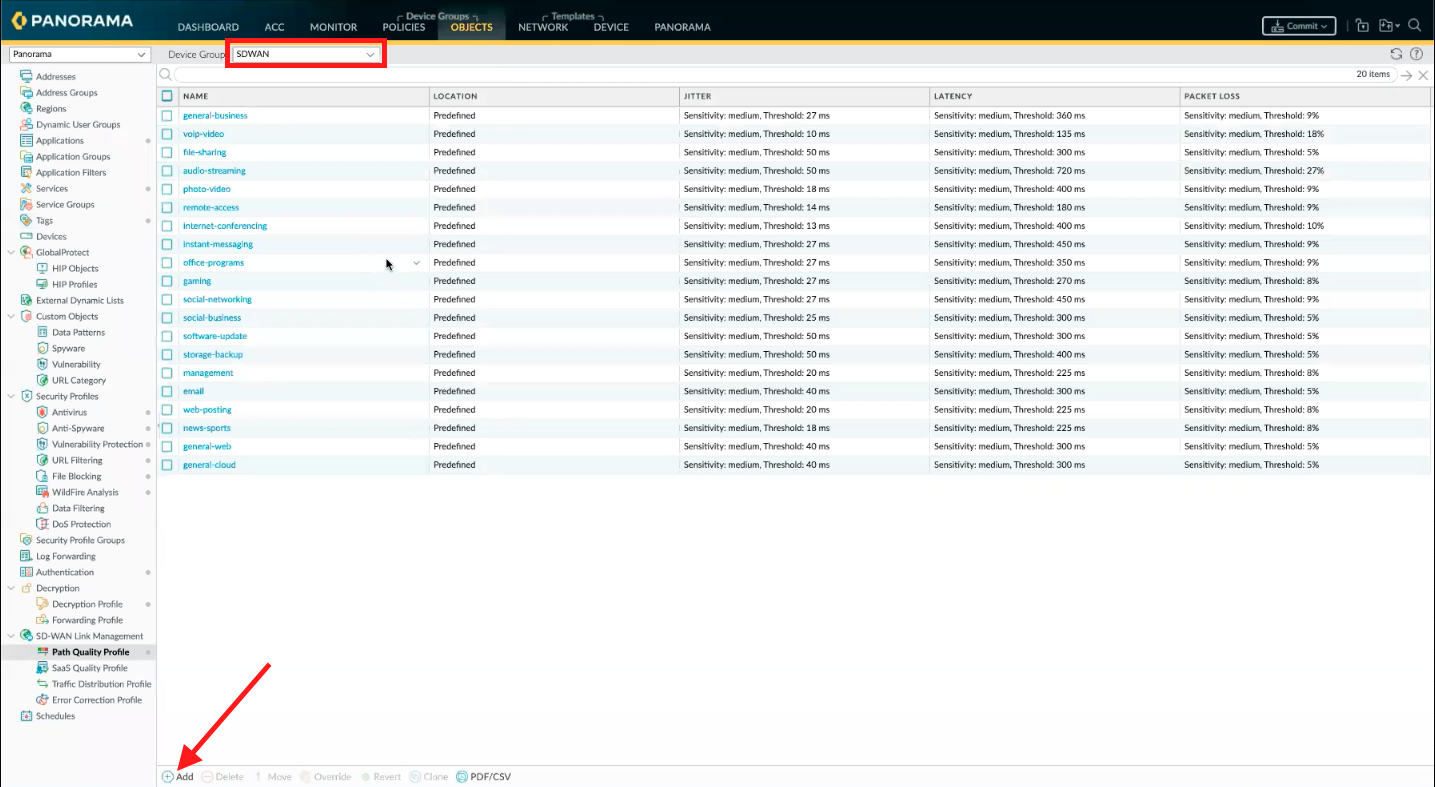Check the box for general-business row
The image size is (1435, 787).
[167, 115]
